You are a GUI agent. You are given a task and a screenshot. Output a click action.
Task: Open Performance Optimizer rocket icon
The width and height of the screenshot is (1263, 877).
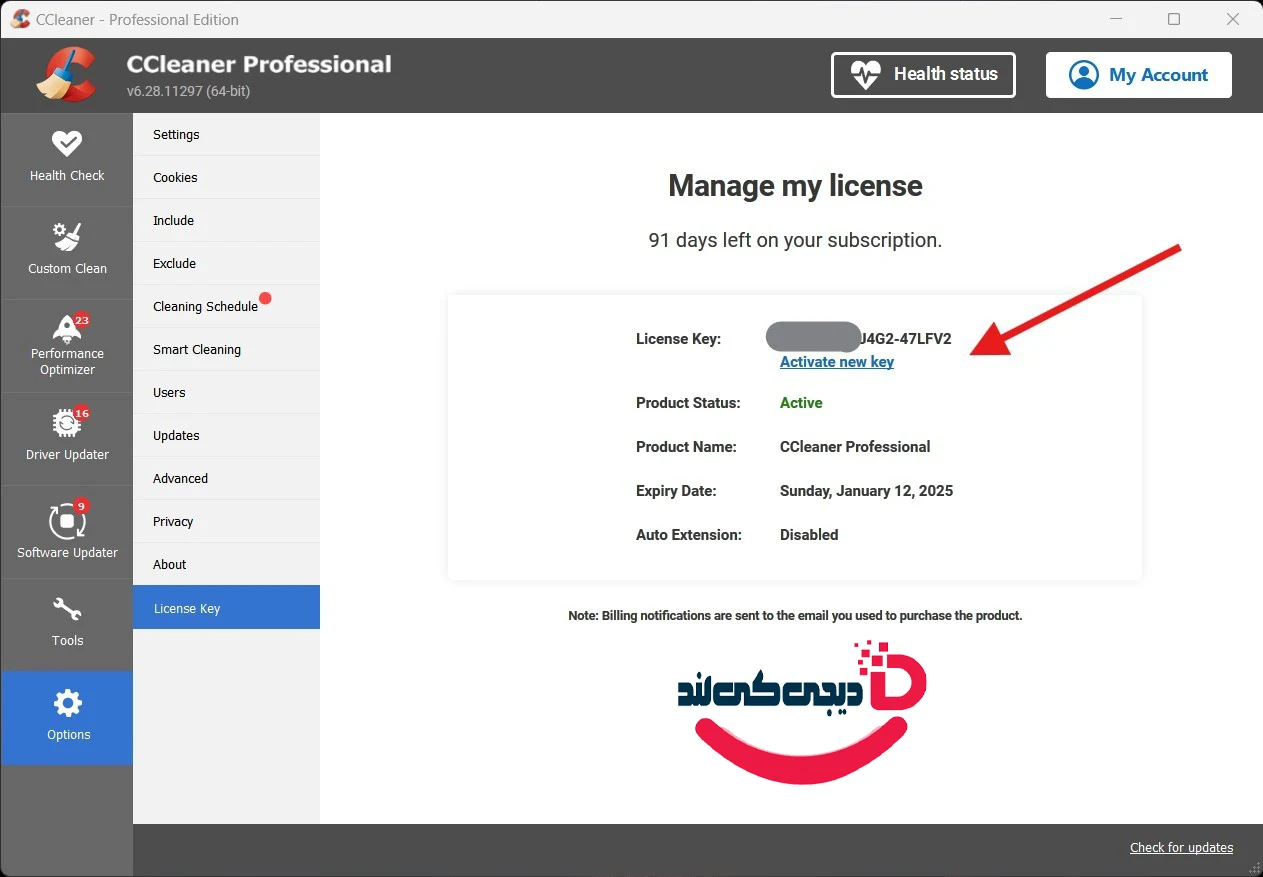(67, 328)
